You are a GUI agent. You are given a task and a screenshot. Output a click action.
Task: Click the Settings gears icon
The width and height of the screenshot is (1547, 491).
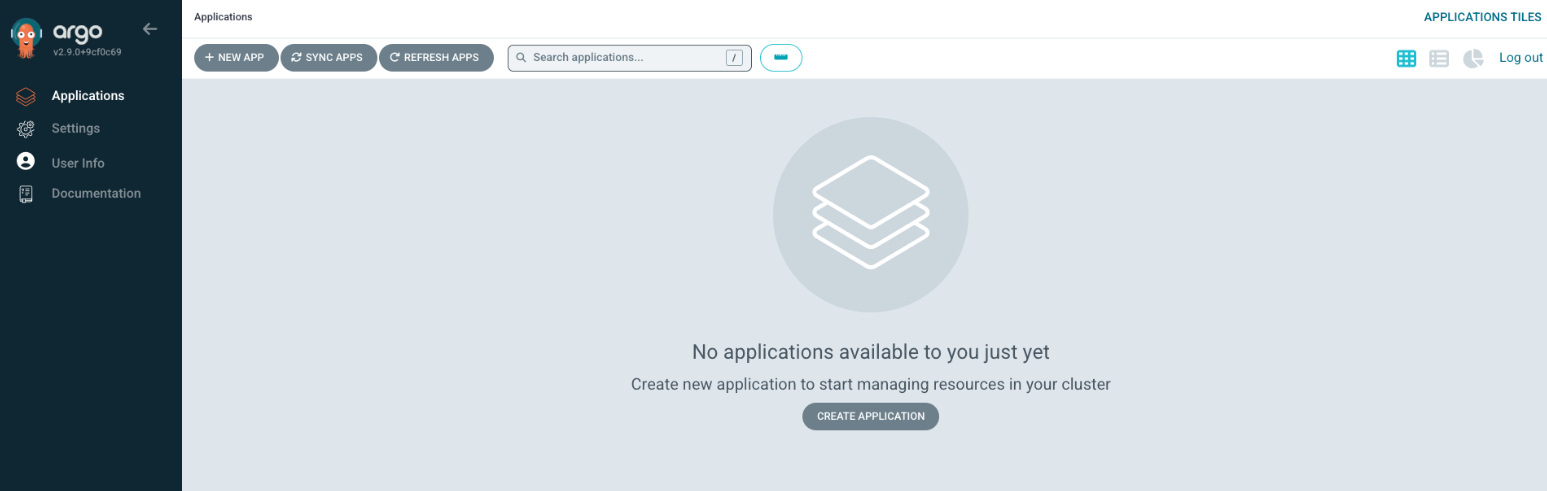click(26, 129)
